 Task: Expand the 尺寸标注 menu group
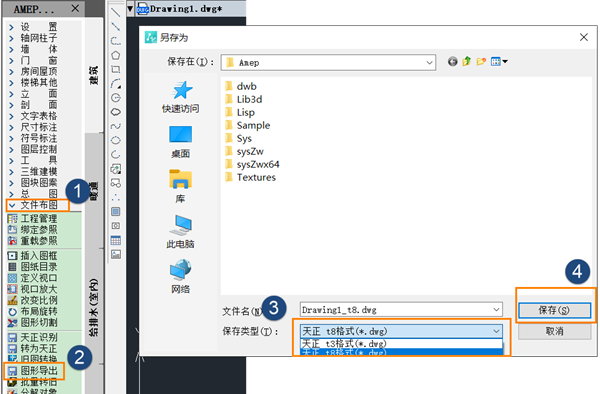pyautogui.click(x=33, y=127)
